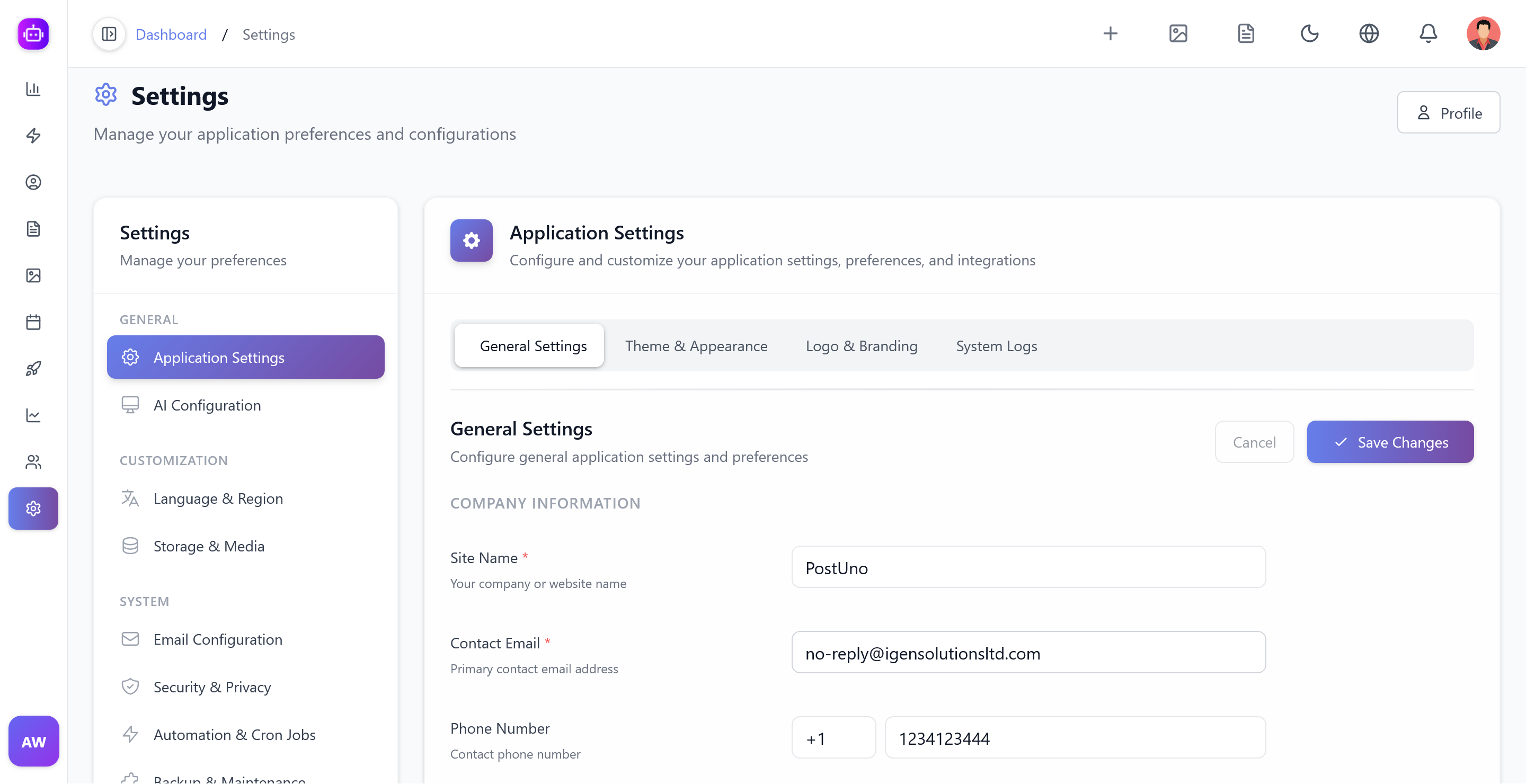The height and width of the screenshot is (784, 1526).
Task: Open the +1 country code selector
Action: pyautogui.click(x=833, y=738)
